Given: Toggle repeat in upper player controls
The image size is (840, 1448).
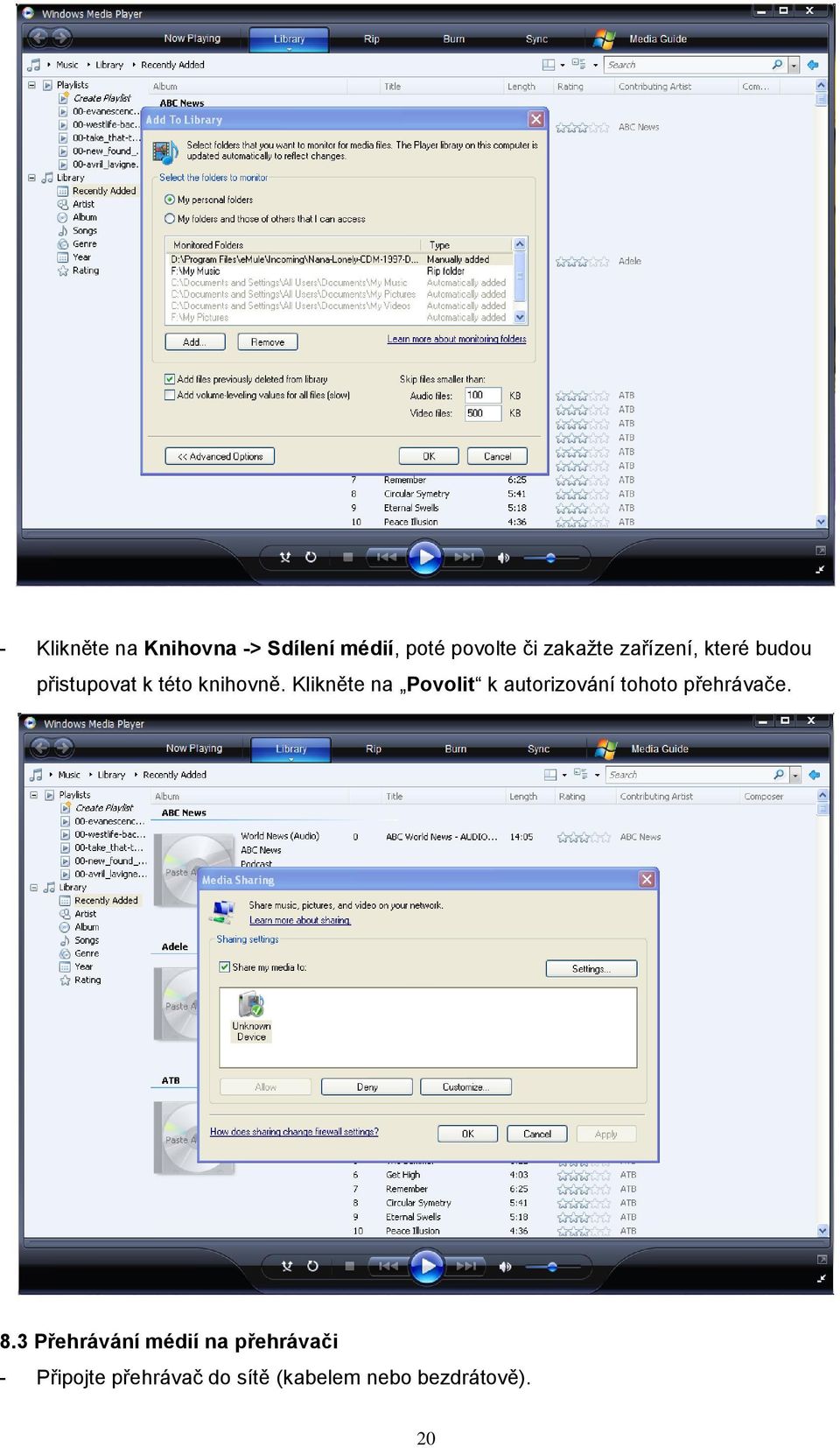Looking at the screenshot, I should tap(311, 558).
